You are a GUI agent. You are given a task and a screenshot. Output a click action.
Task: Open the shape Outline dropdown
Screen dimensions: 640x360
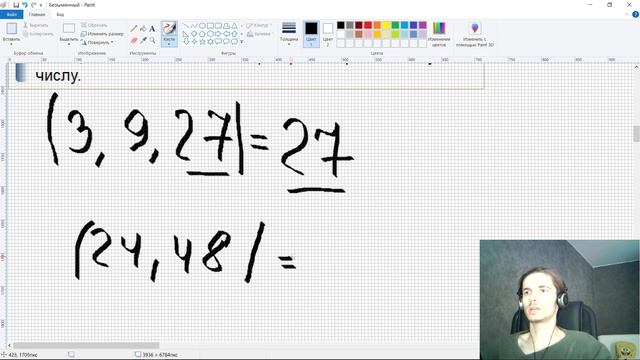point(259,25)
